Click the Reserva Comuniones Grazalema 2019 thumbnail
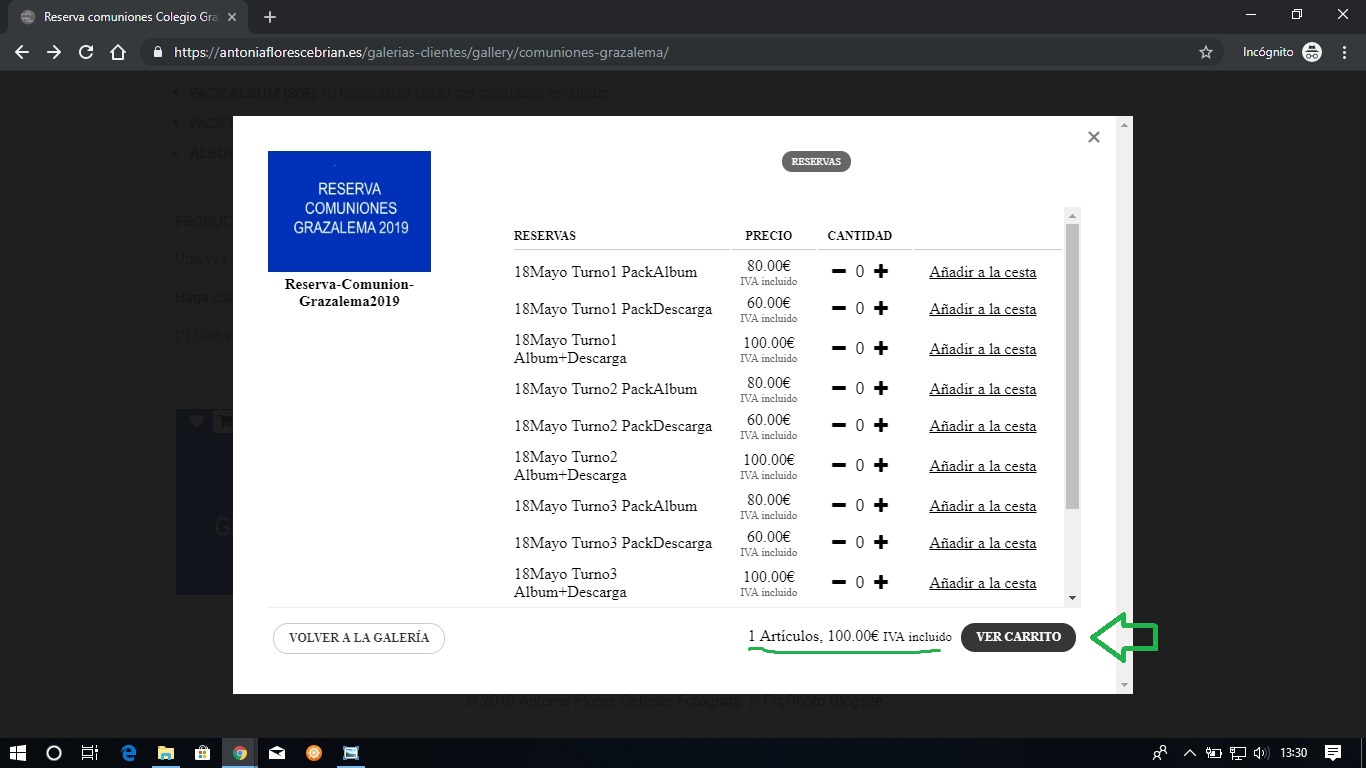This screenshot has width=1366, height=768. click(349, 211)
